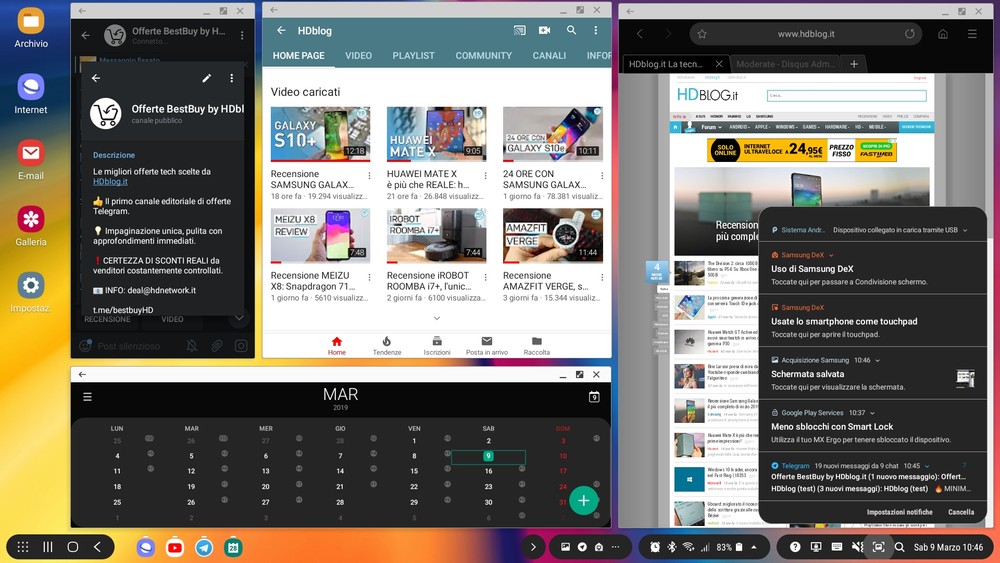The image size is (1000, 563).
Task: Clear notifications with Cancella
Action: point(960,512)
